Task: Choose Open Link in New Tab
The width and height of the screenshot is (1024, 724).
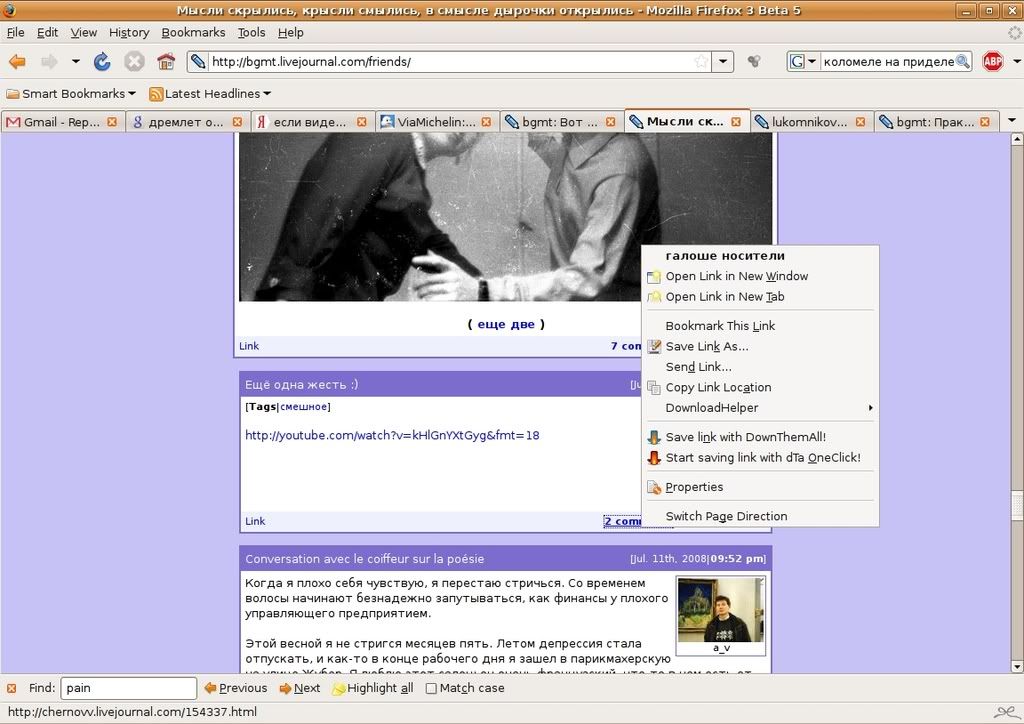Action: click(760, 296)
